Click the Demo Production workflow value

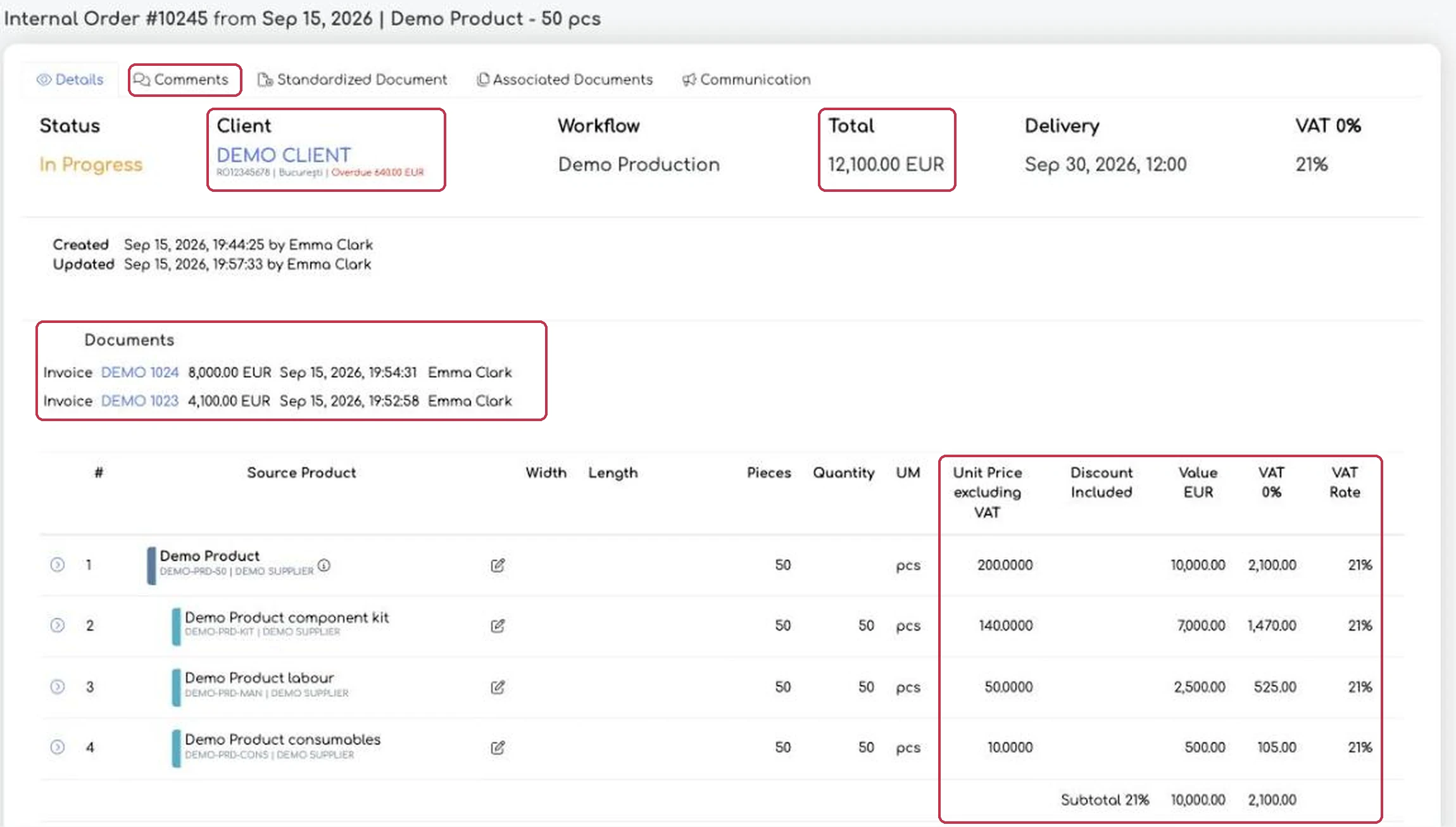(639, 165)
